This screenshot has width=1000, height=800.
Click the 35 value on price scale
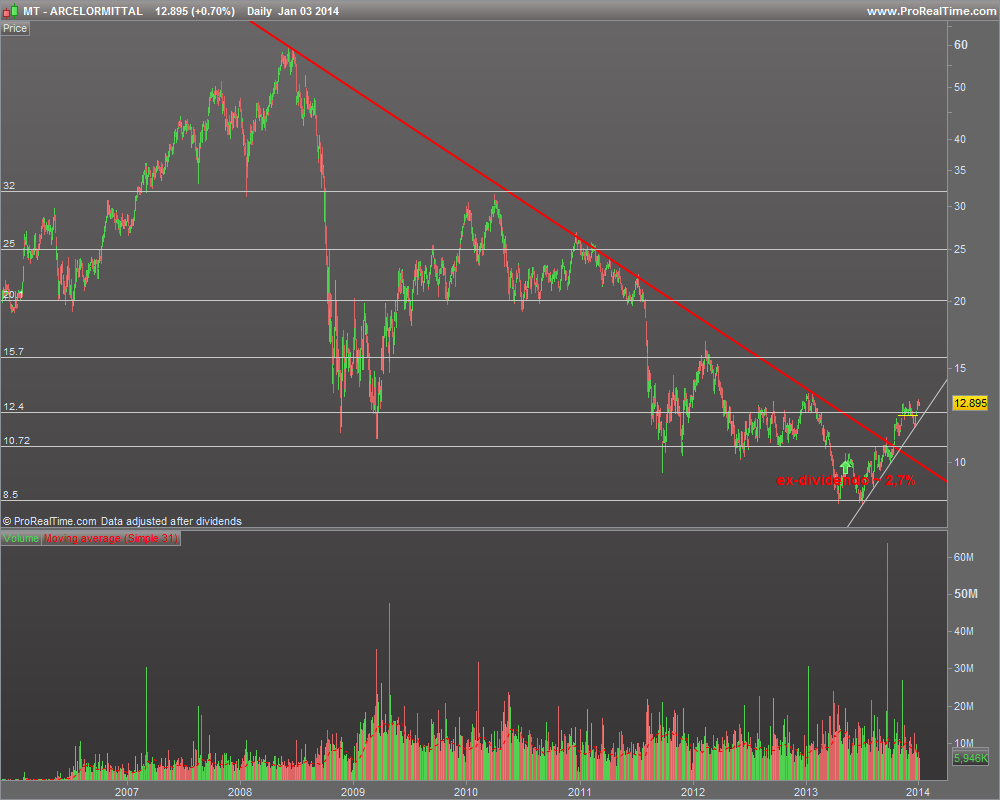[960, 171]
